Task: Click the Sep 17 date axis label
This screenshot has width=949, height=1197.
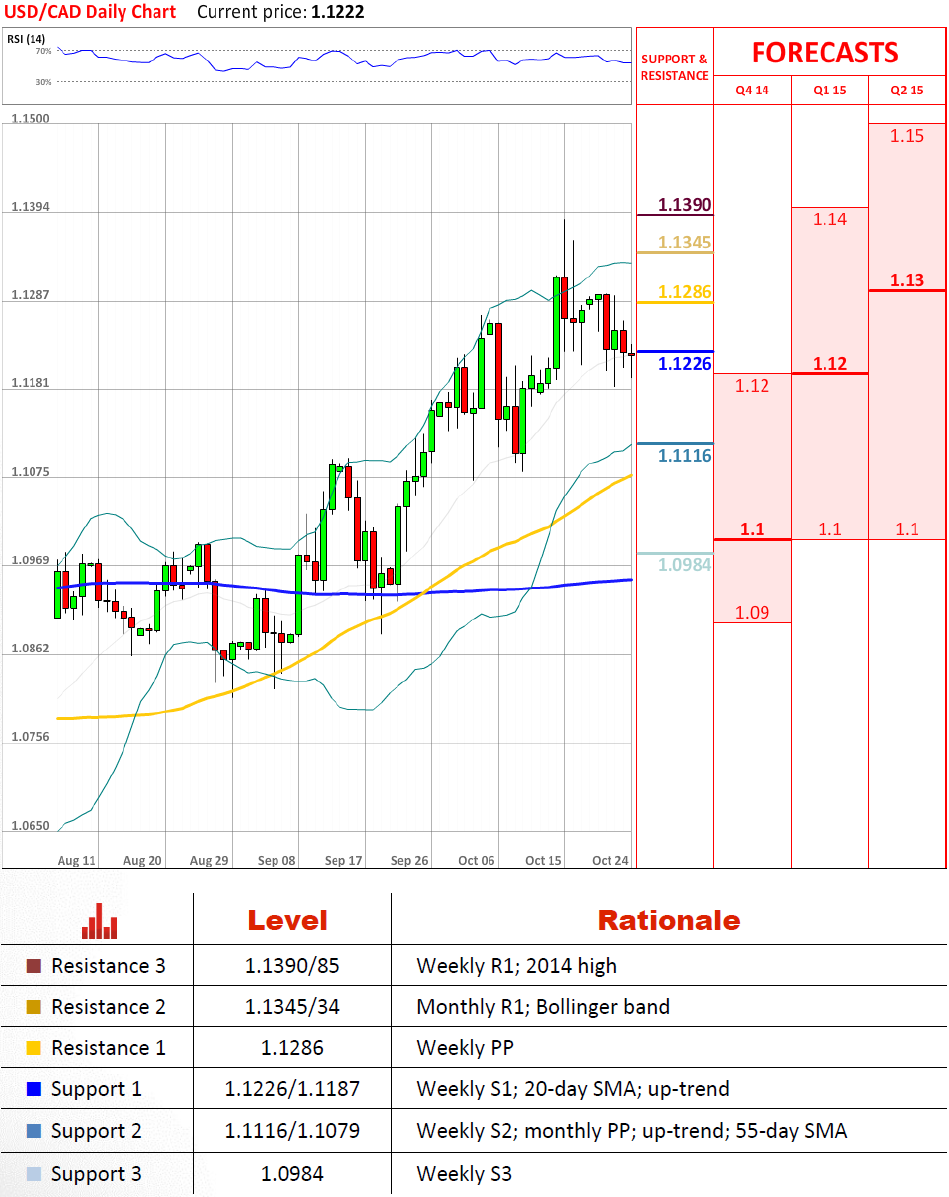Action: pyautogui.click(x=344, y=860)
